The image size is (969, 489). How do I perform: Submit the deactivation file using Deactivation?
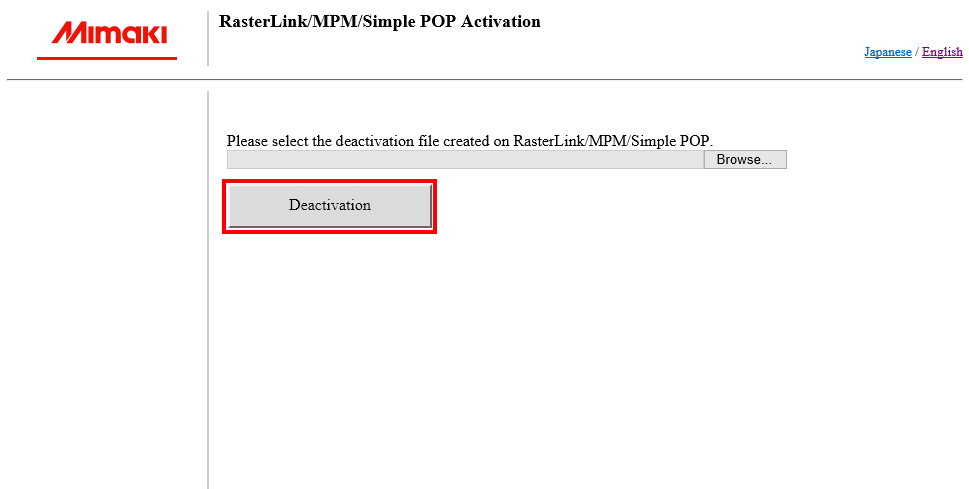point(329,206)
